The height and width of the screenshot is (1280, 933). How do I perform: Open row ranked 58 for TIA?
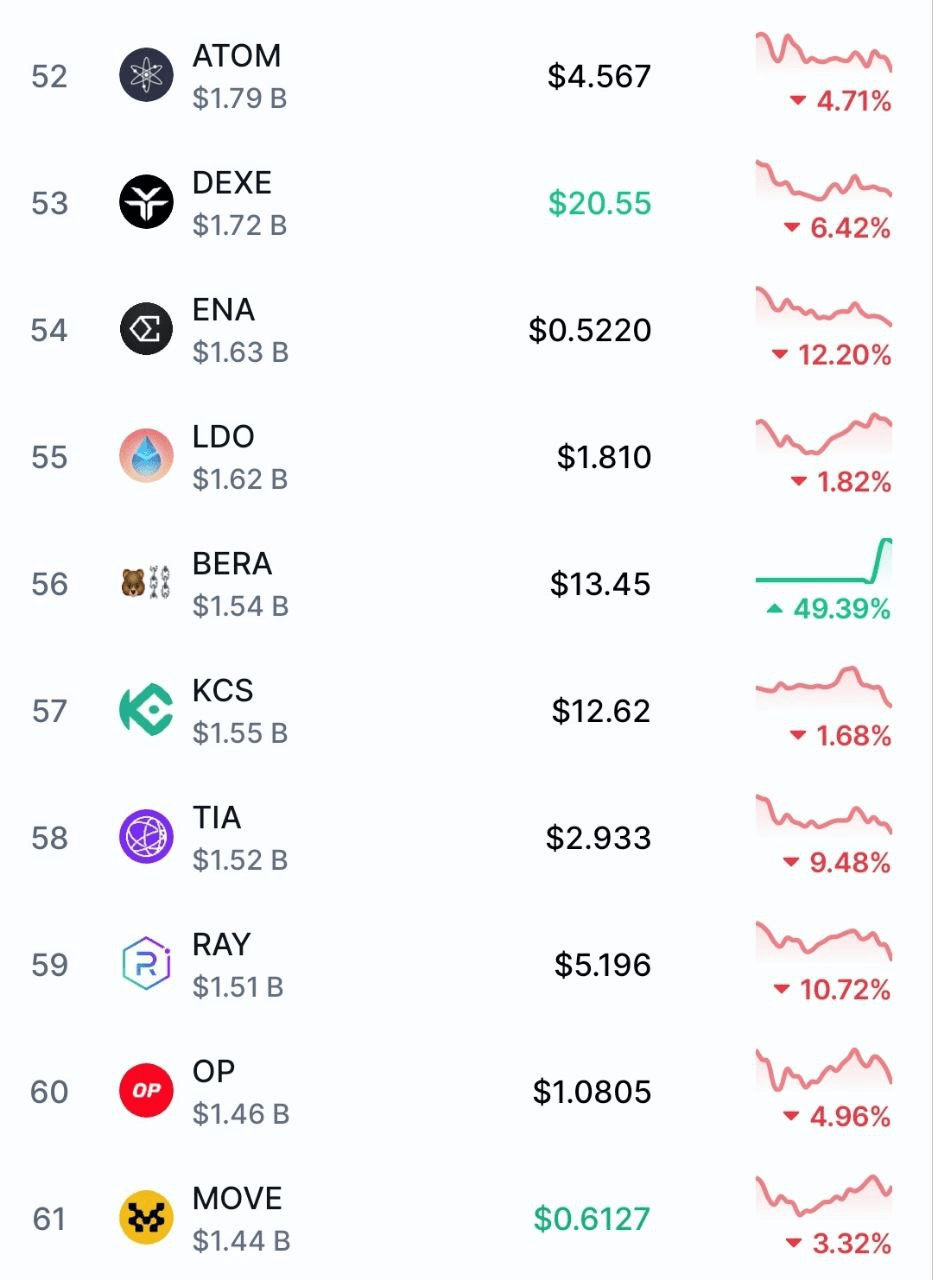point(466,838)
